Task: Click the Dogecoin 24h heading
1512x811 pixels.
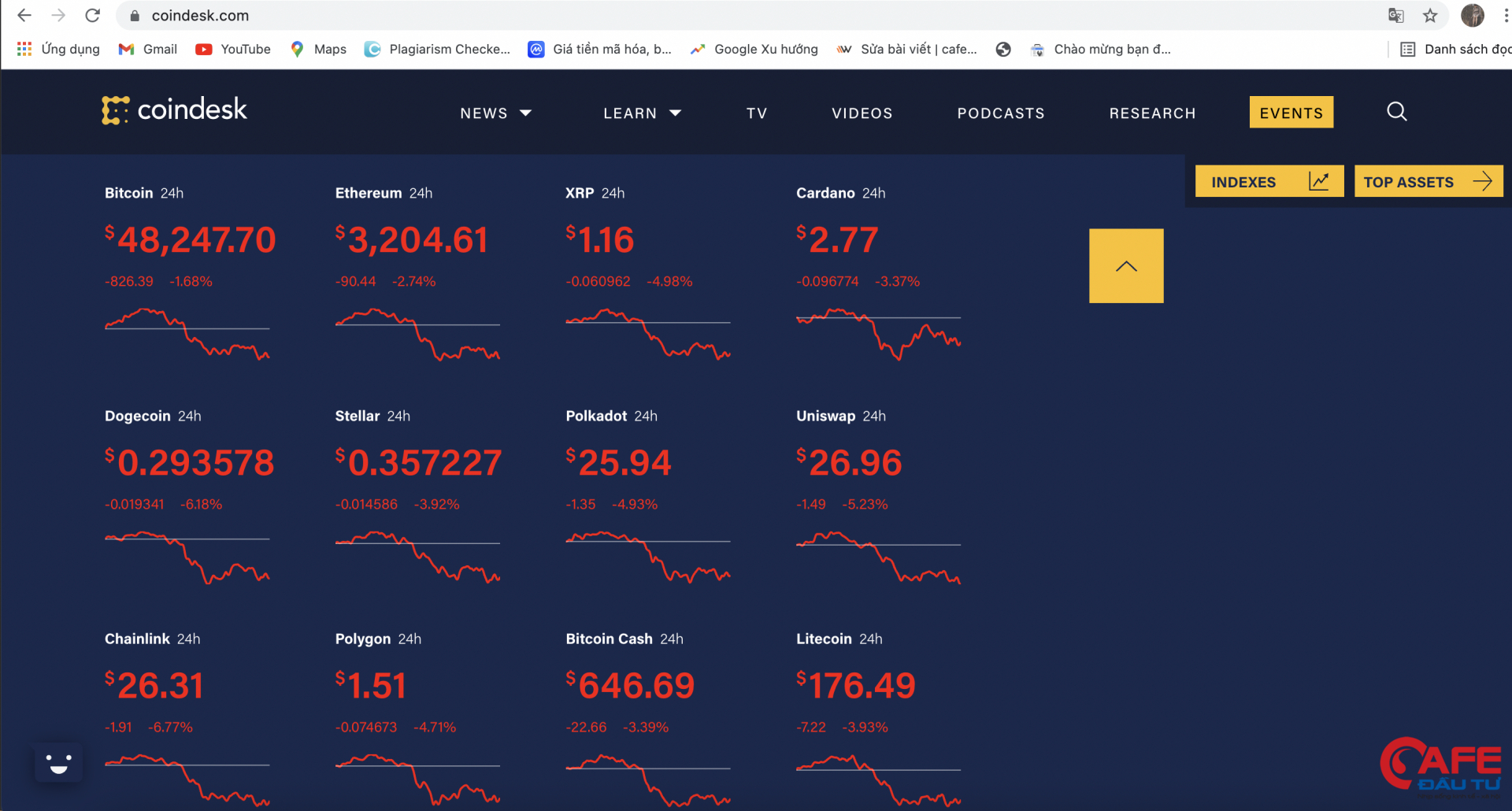Action: click(x=153, y=416)
